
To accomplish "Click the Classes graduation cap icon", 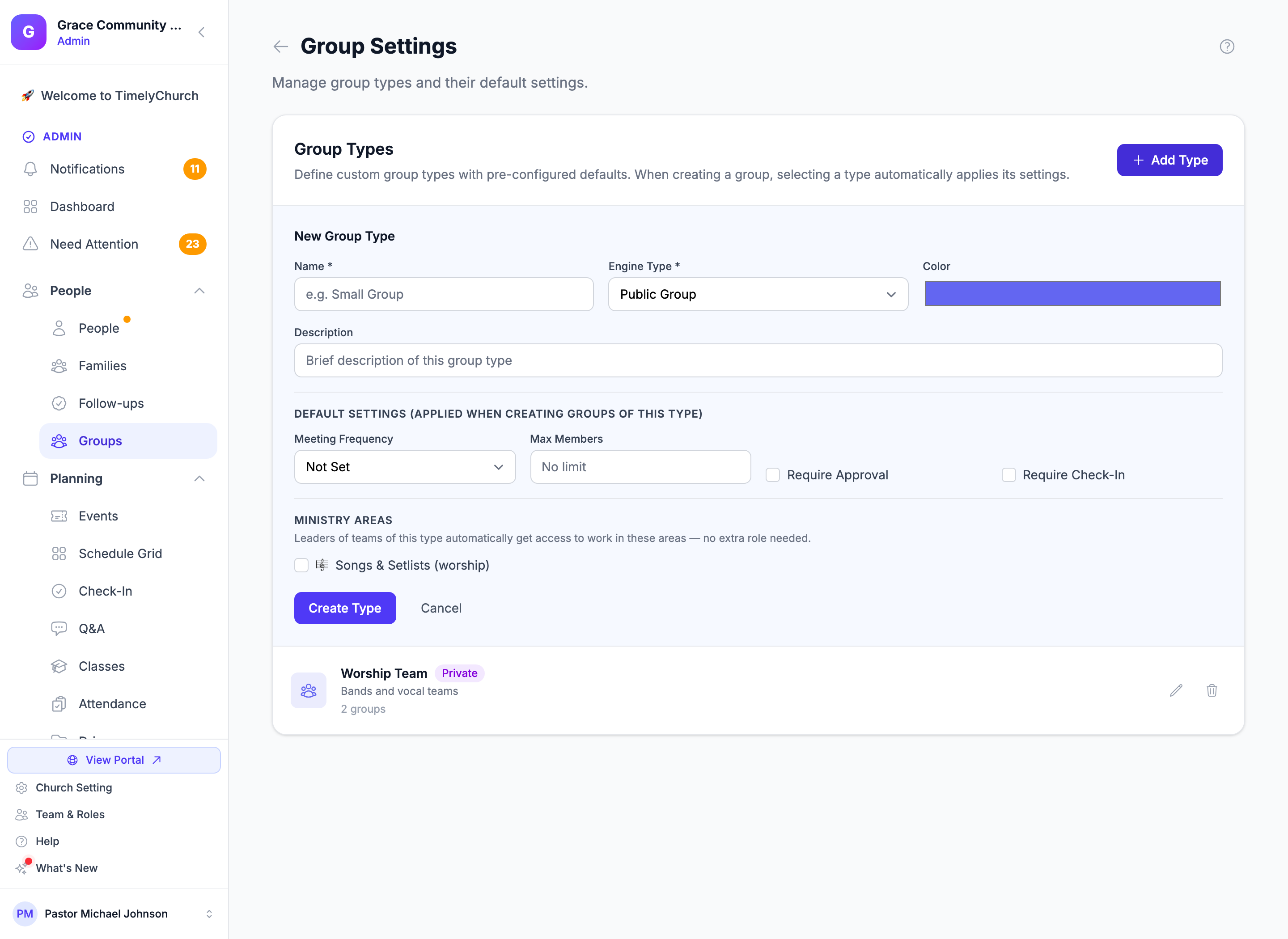I will pos(59,666).
